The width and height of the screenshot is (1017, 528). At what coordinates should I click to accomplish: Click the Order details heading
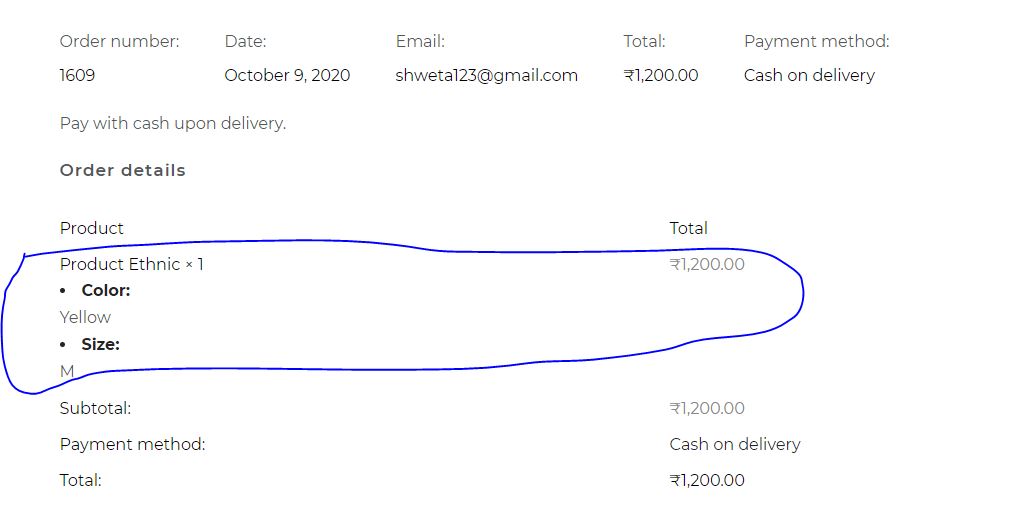(123, 170)
